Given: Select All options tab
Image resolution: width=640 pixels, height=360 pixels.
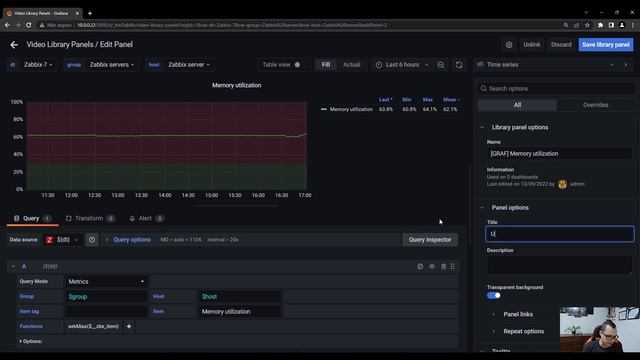Looking at the screenshot, I should 517,105.
